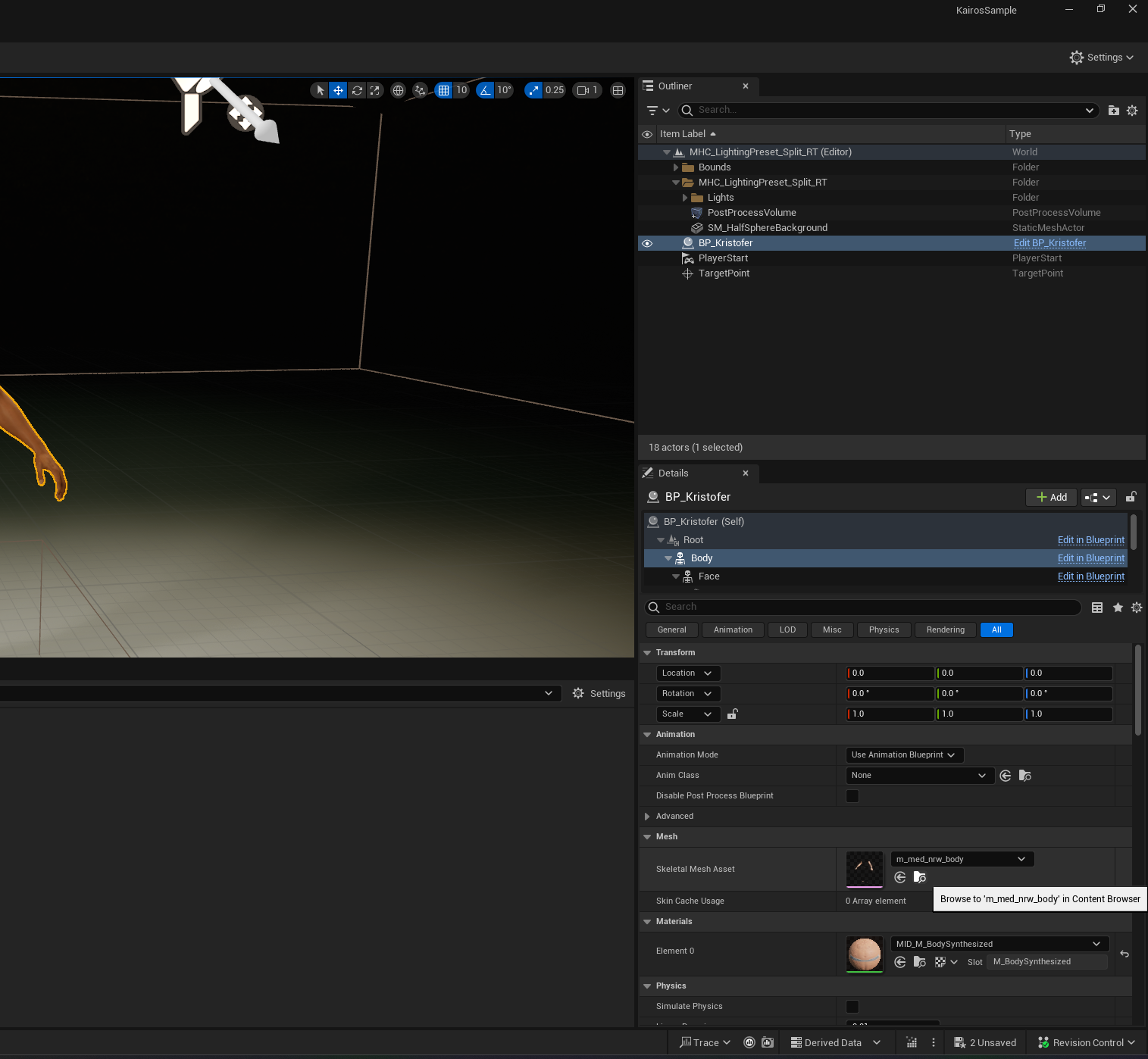Screen dimensions: 1148x1059
Task: Toggle Scale lock ratio icon
Action: coord(733,714)
